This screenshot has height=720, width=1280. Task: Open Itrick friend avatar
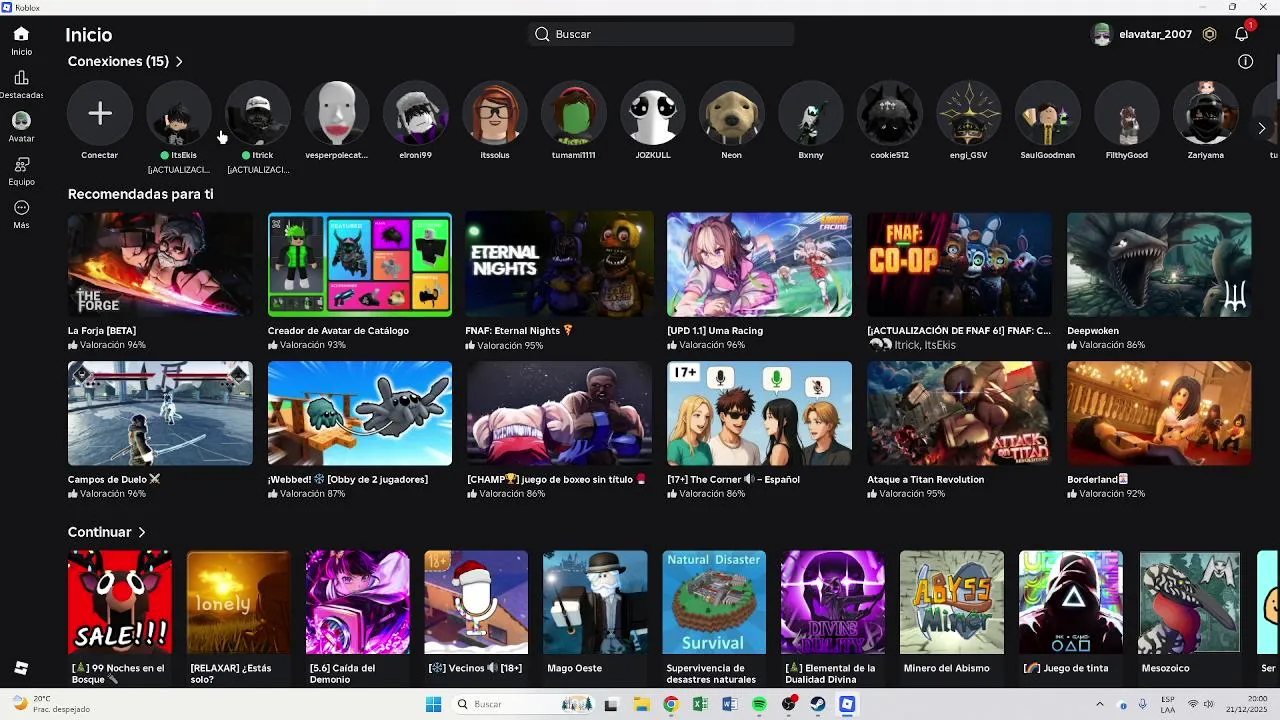[x=258, y=113]
